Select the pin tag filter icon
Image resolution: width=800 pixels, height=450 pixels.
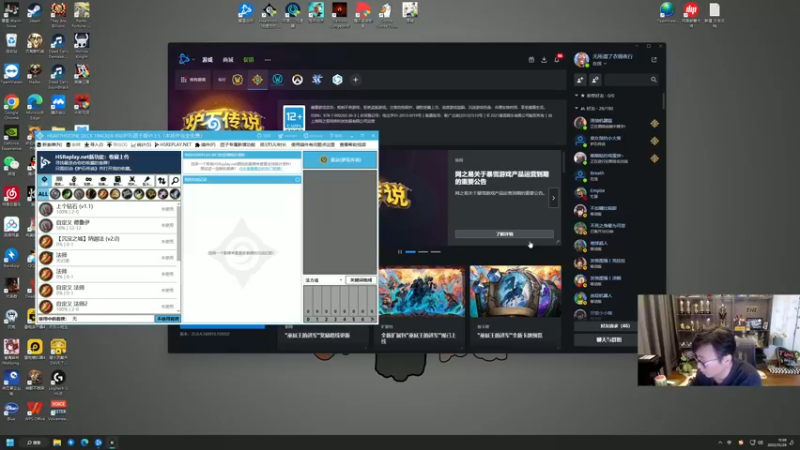(146, 181)
